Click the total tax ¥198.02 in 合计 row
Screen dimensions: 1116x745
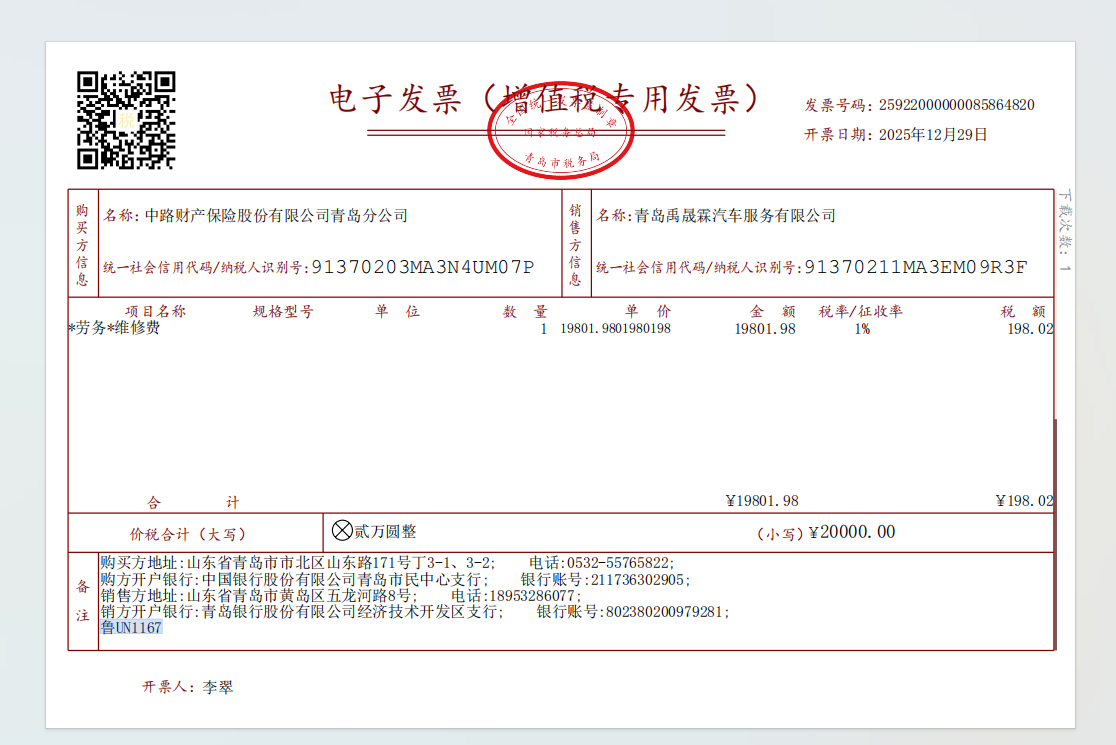[x=1024, y=501]
